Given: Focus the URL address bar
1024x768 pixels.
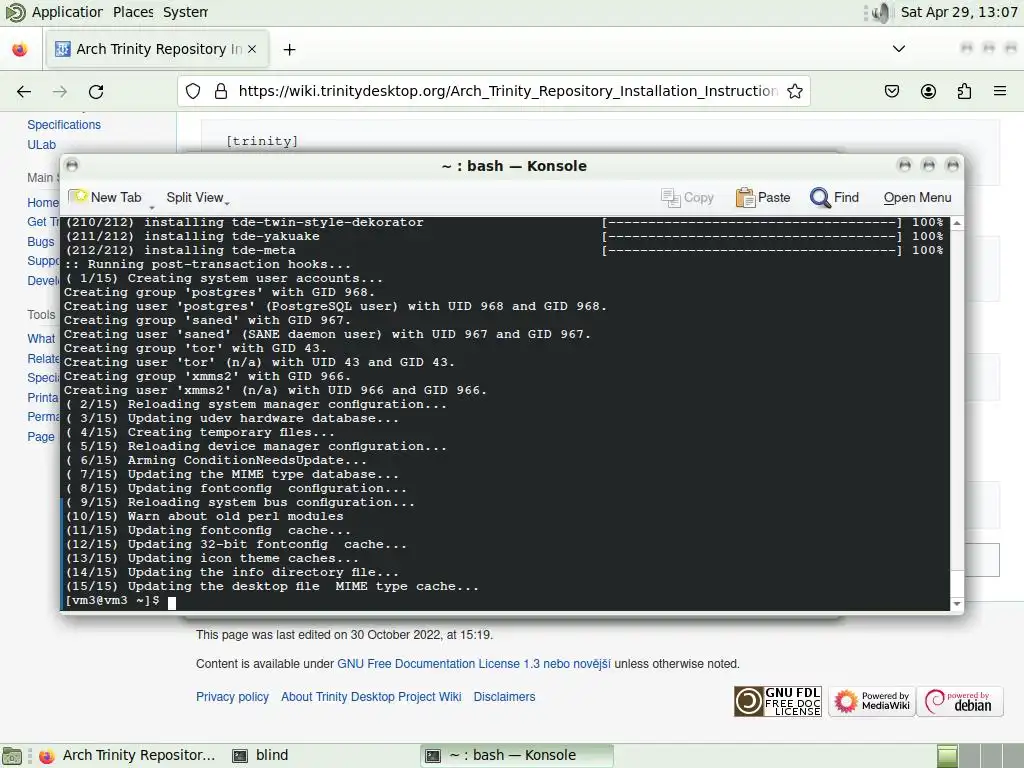Looking at the screenshot, I should pyautogui.click(x=508, y=91).
